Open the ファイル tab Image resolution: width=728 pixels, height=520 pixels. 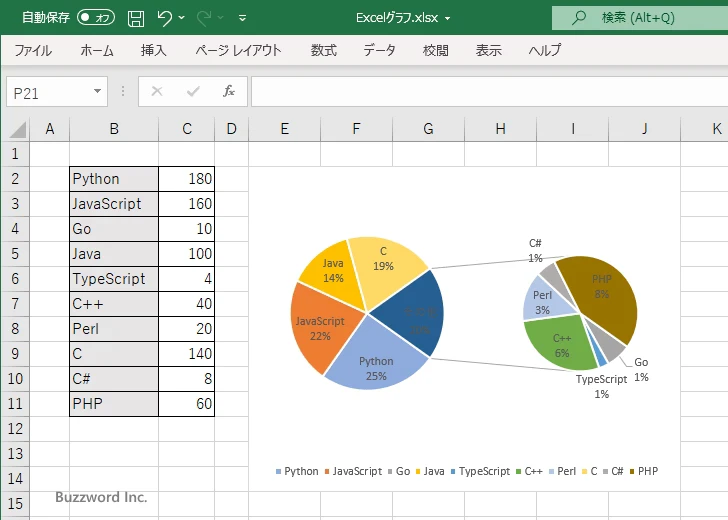point(33,50)
